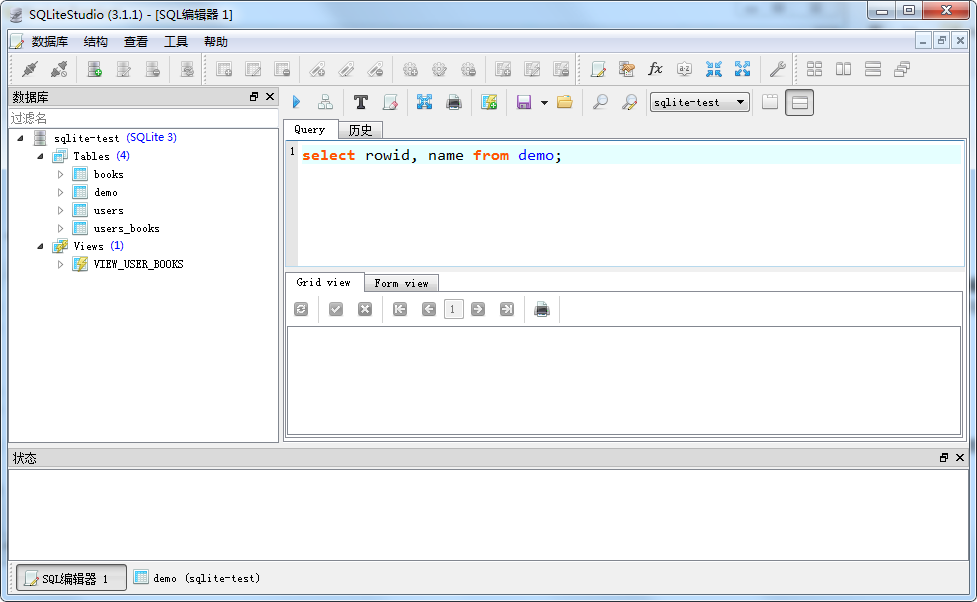
Task: Toggle results in separate tab layout
Action: [770, 102]
